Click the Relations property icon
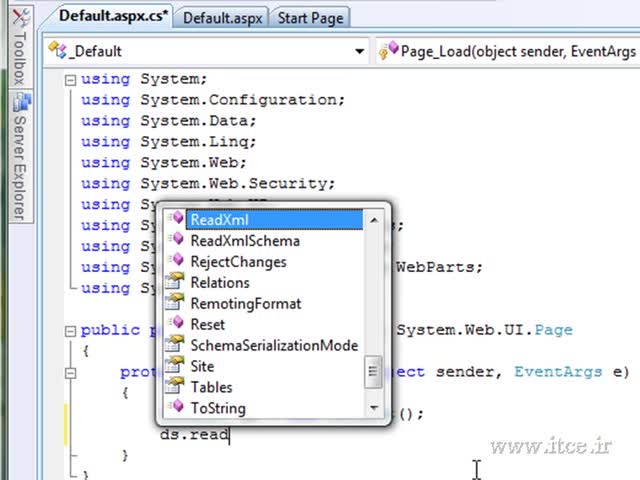This screenshot has width=640, height=480. coord(175,282)
